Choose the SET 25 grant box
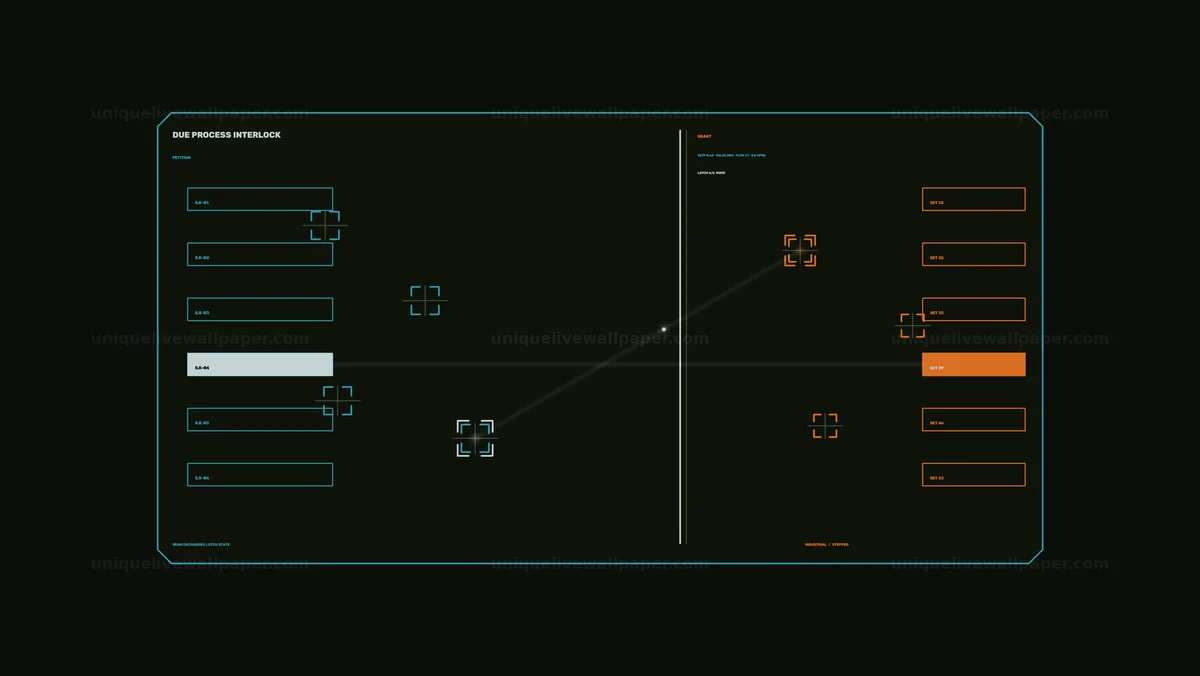Screen dimensions: 1200x676 [x=974, y=254]
